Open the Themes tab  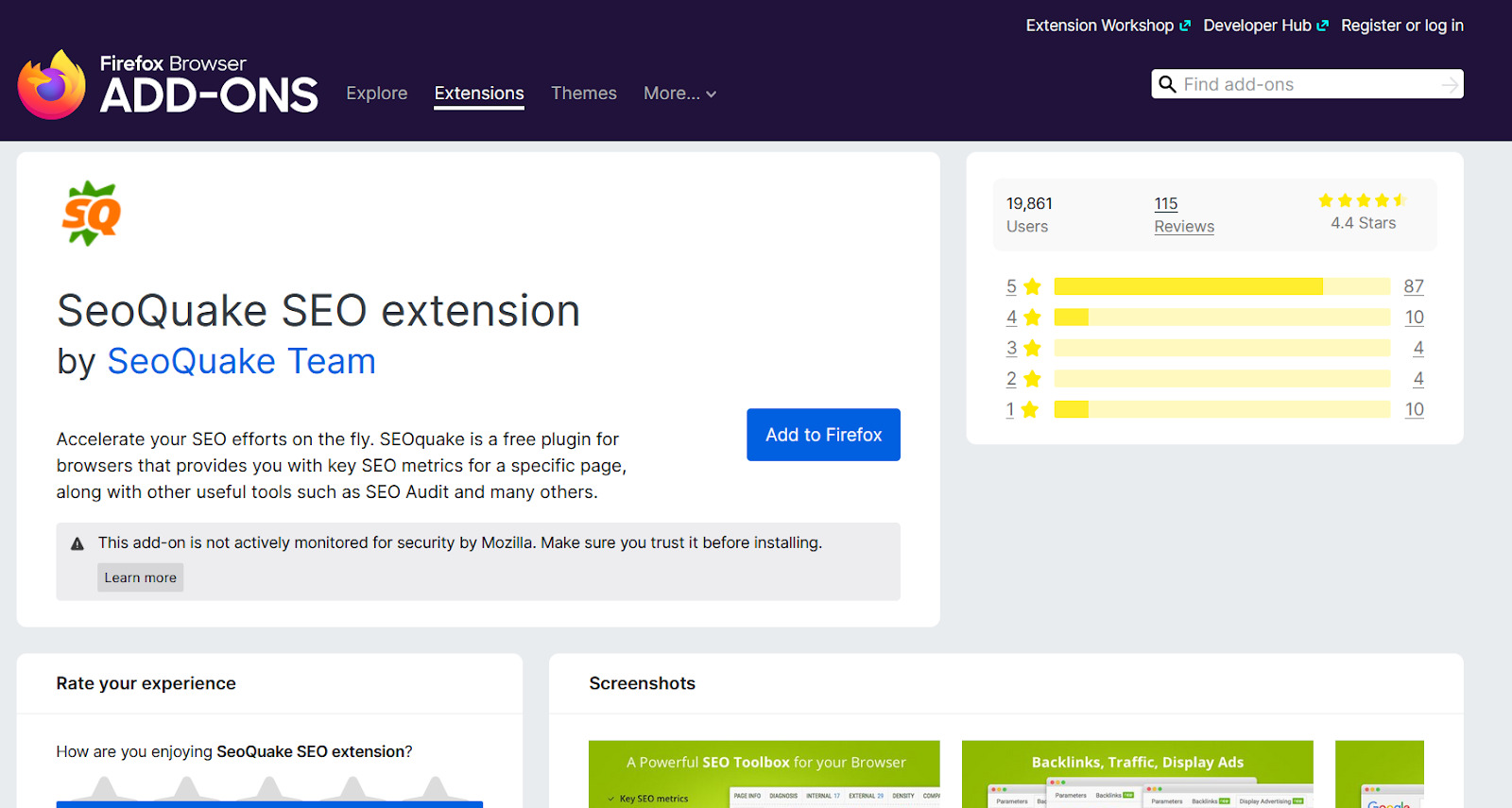(x=584, y=94)
